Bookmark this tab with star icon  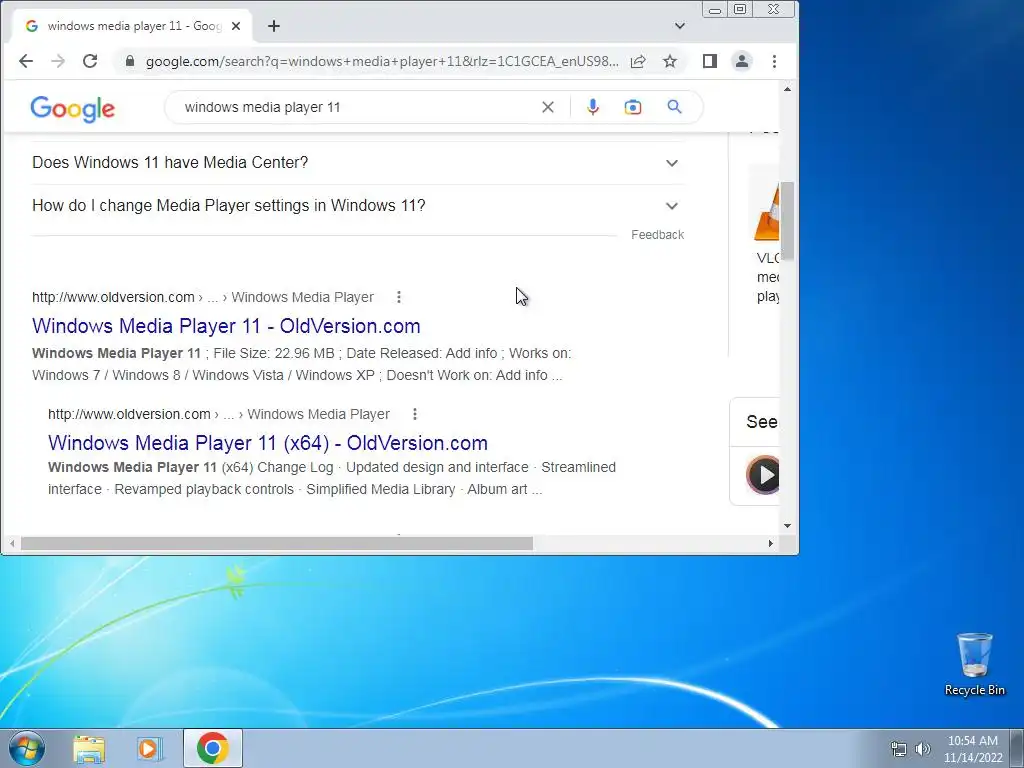670,61
